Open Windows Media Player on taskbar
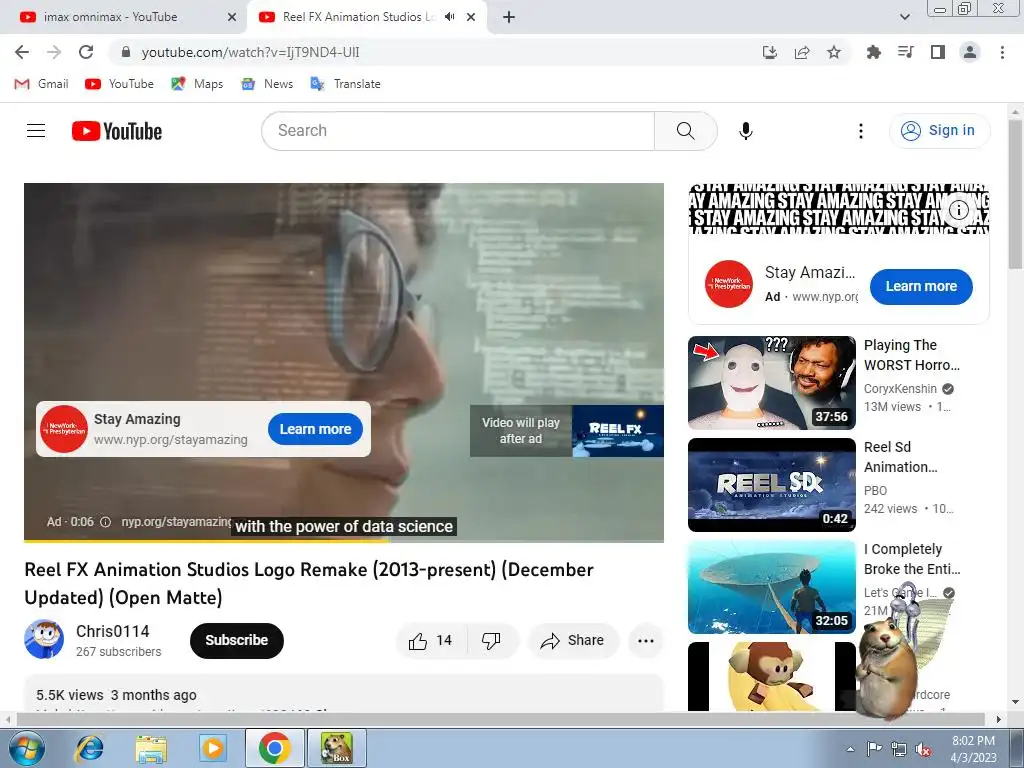 coord(212,749)
